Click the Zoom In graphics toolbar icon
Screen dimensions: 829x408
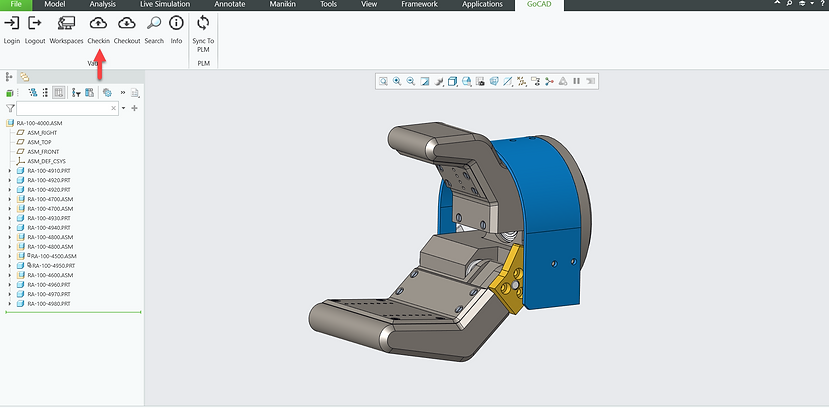point(397,80)
